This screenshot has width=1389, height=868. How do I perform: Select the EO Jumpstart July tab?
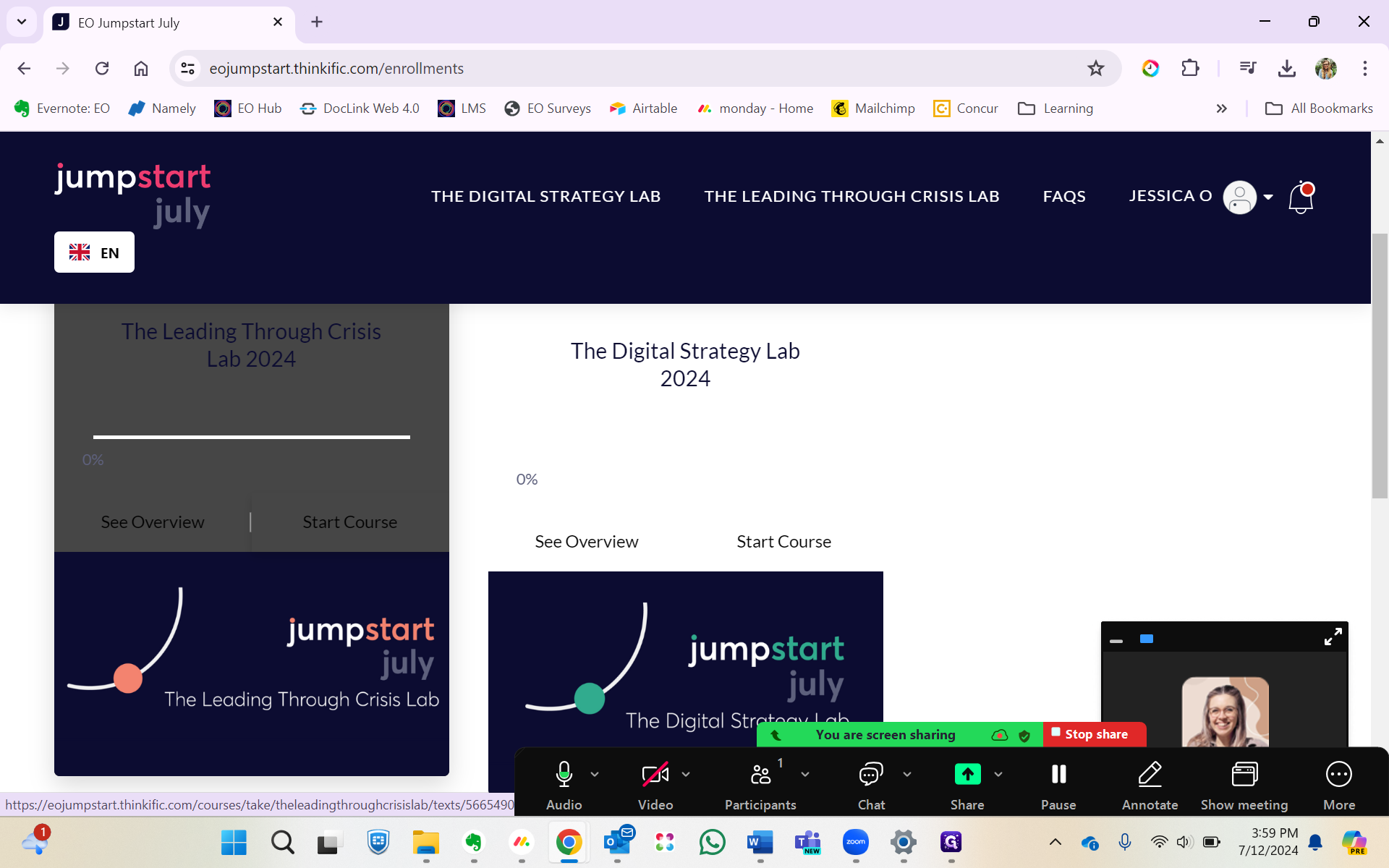(x=169, y=22)
